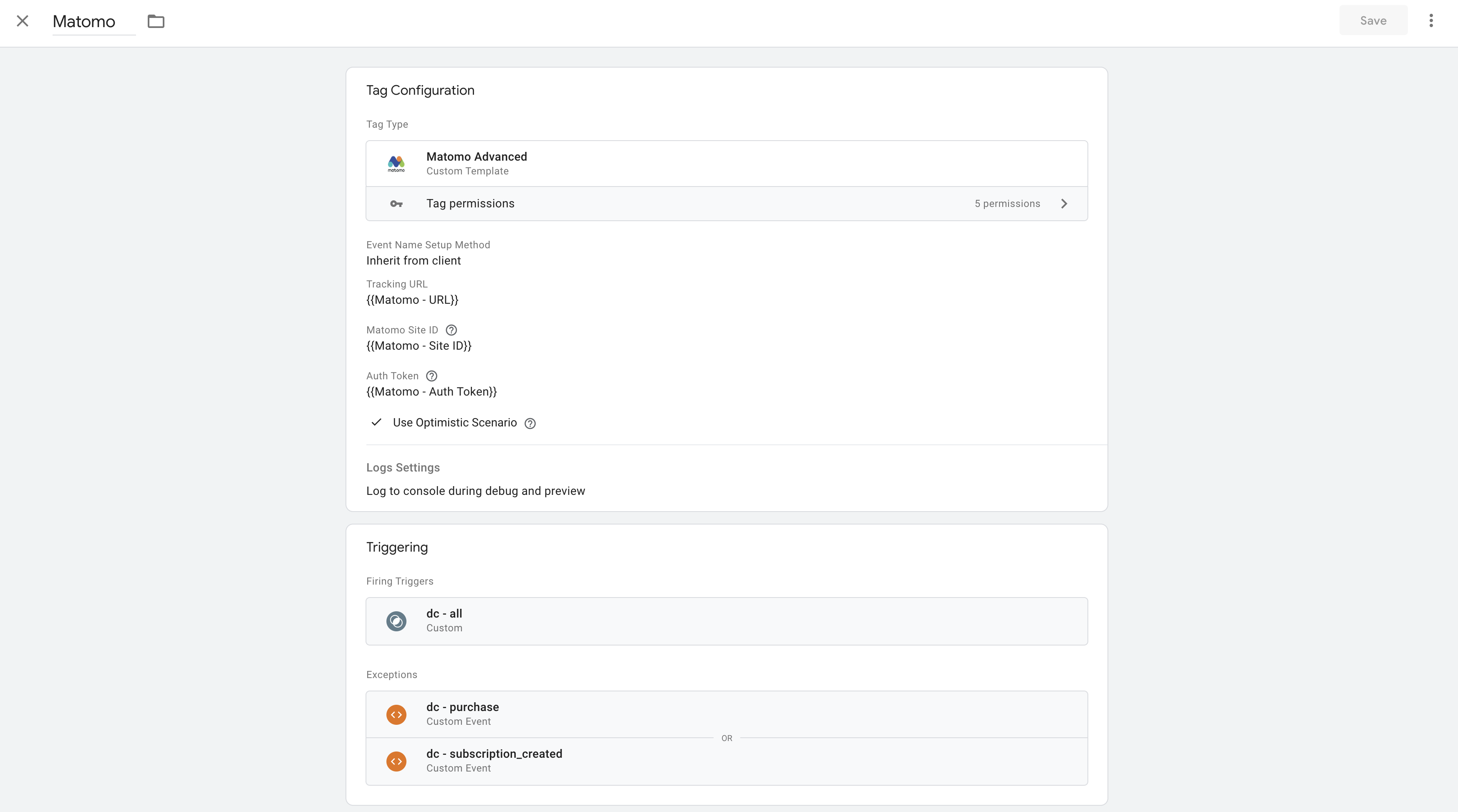Expand Tag permissions chevron arrow

click(1064, 204)
